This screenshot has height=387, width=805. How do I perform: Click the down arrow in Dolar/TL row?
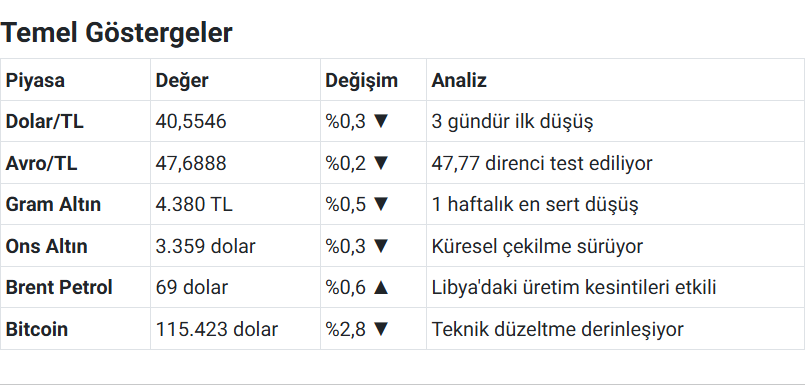[380, 122]
